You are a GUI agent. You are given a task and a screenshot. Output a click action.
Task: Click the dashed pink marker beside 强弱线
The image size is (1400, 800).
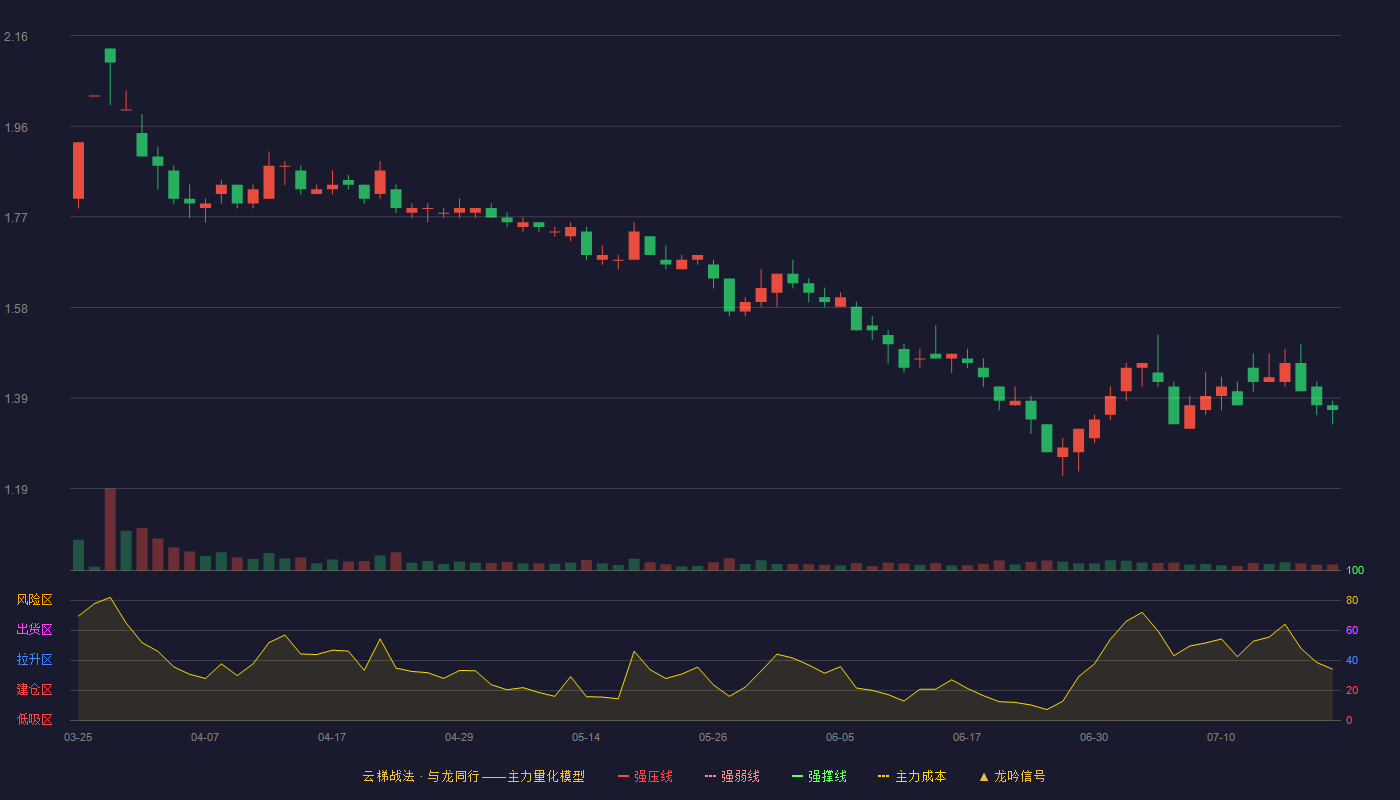point(710,776)
